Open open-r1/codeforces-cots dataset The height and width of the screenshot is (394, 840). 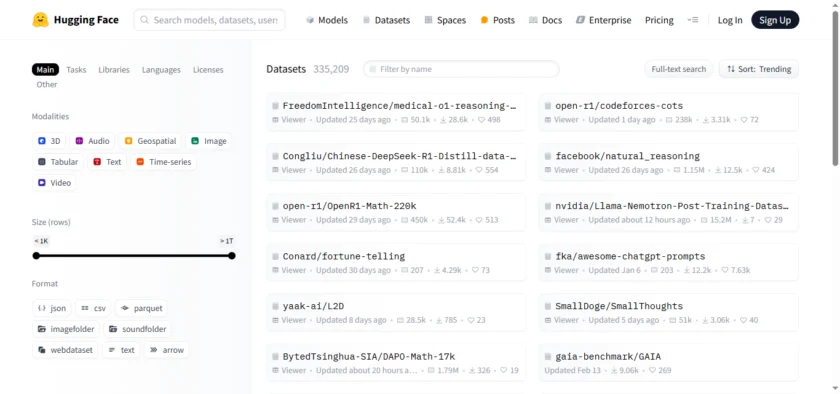(x=669, y=112)
